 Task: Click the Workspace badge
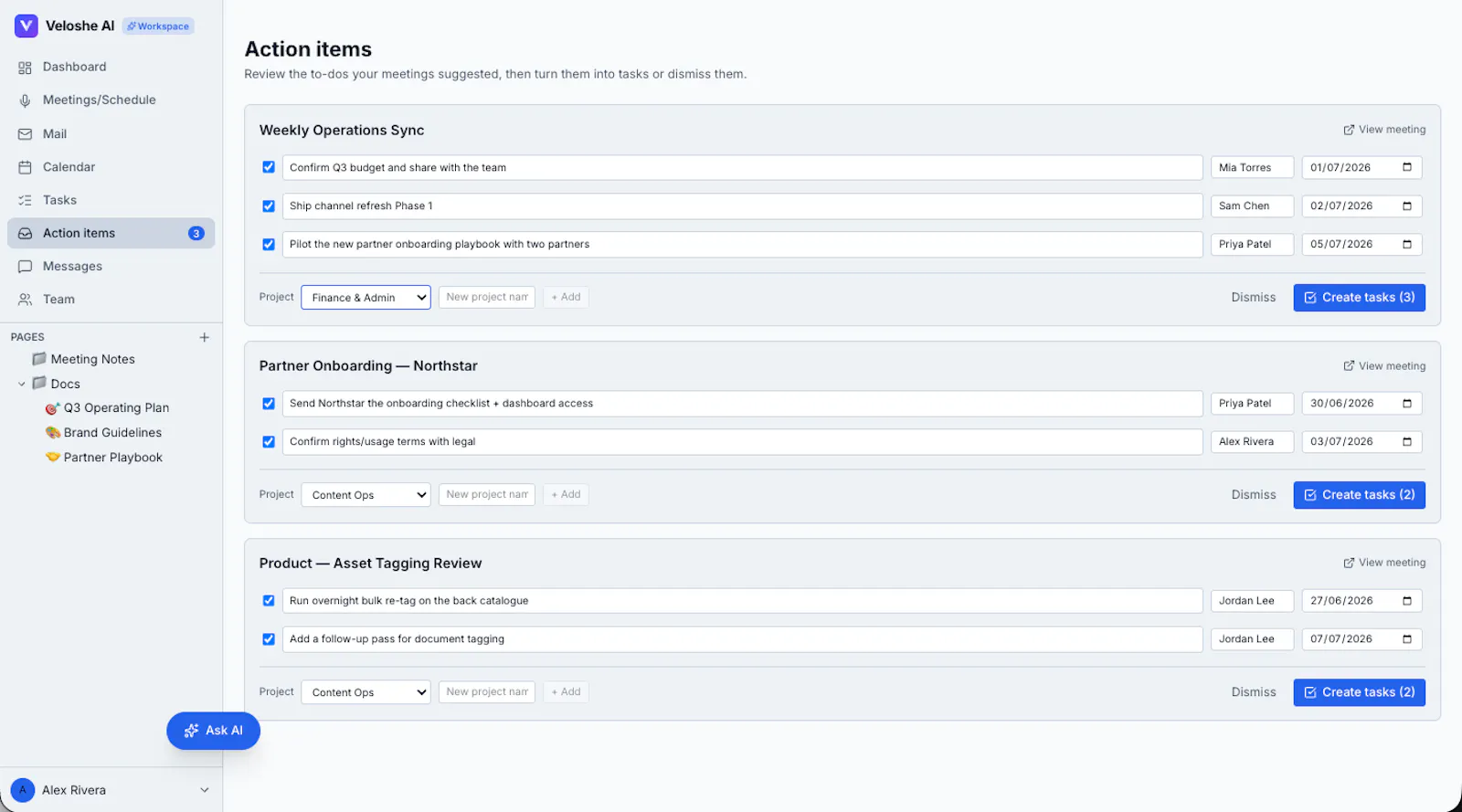coord(158,26)
